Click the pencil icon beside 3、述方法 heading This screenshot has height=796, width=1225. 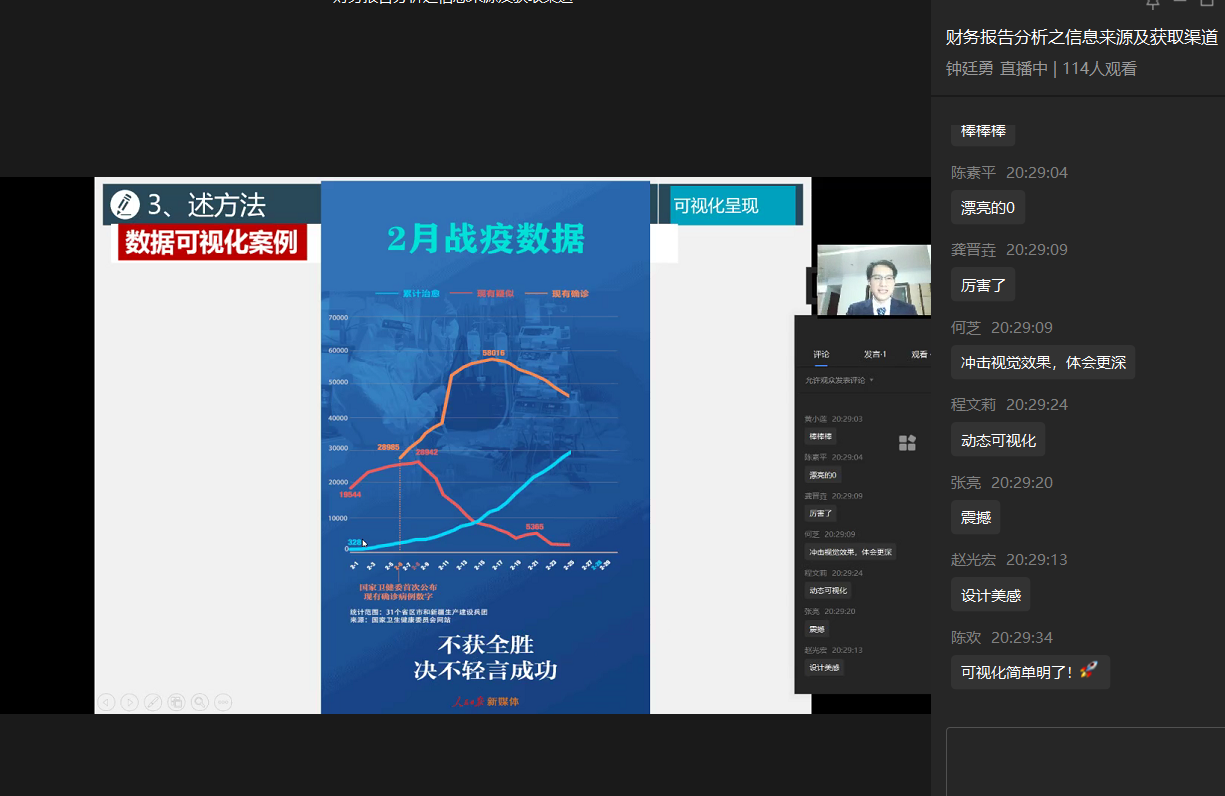click(125, 204)
